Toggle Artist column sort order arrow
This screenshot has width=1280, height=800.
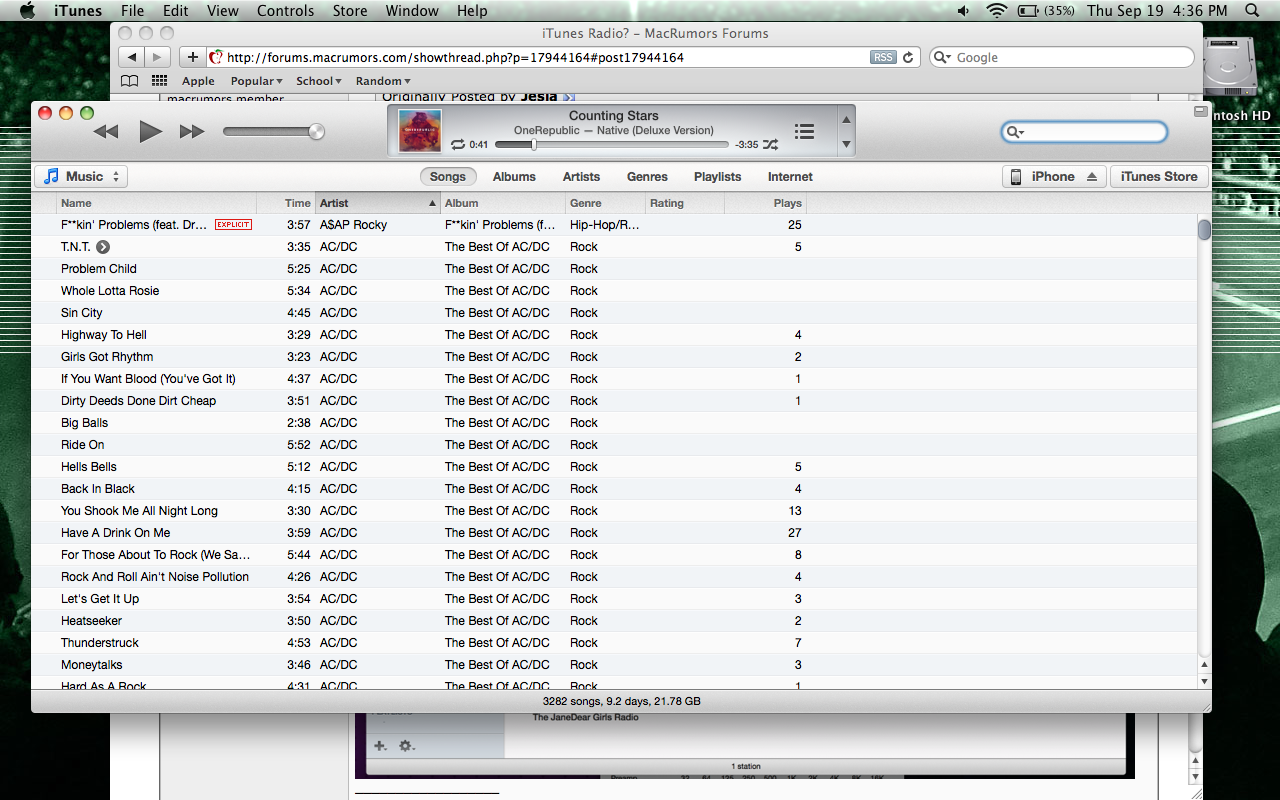click(x=433, y=203)
